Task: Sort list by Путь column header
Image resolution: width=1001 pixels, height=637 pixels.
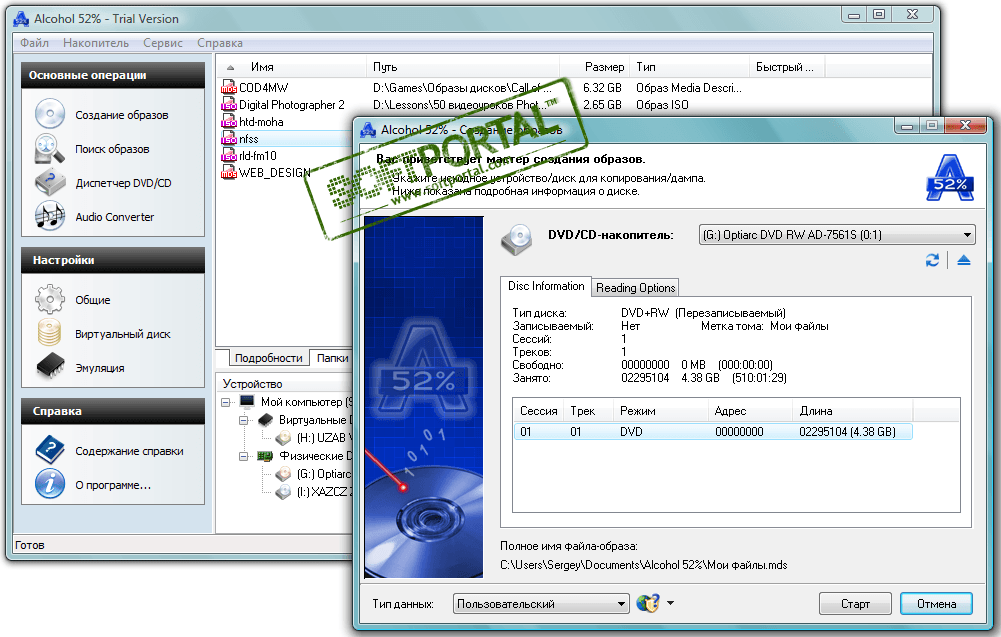Action: [463, 66]
